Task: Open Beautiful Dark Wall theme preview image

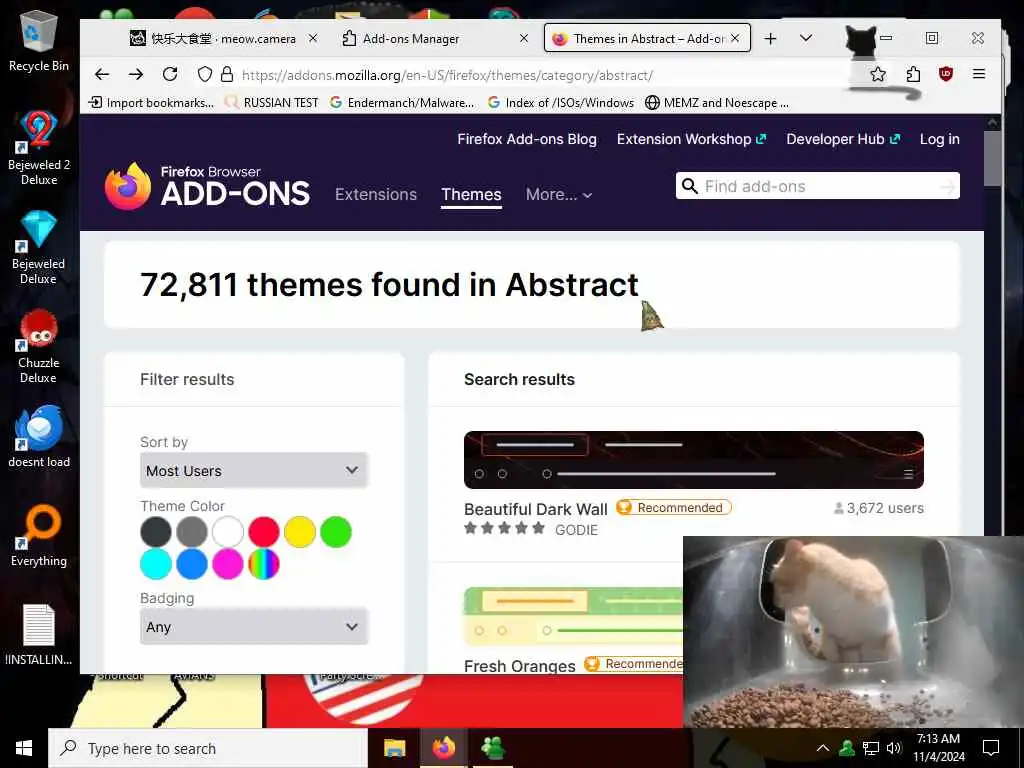Action: [694, 460]
